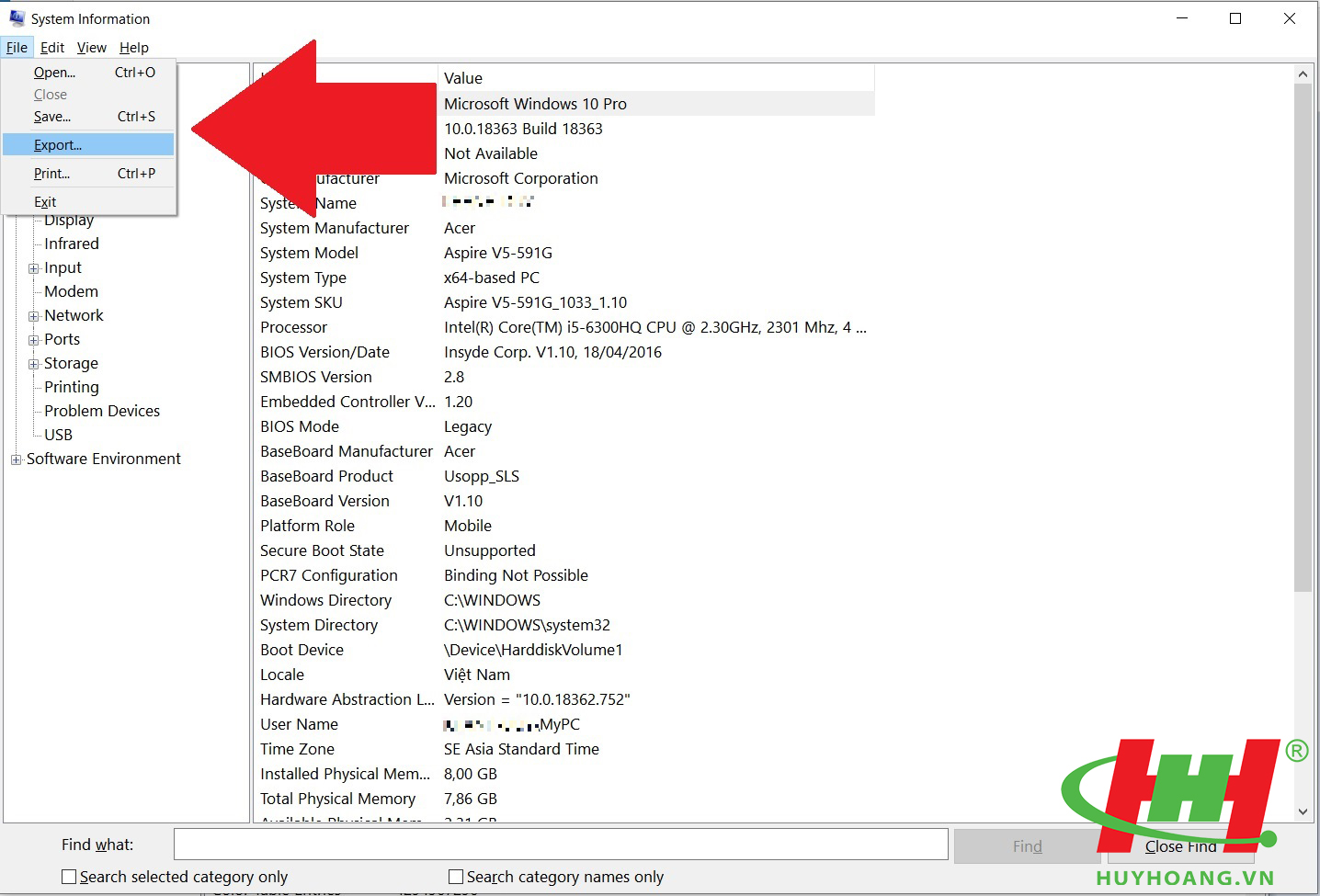The width and height of the screenshot is (1320, 896).
Task: Select the Printing tree item
Action: pyautogui.click(x=72, y=387)
